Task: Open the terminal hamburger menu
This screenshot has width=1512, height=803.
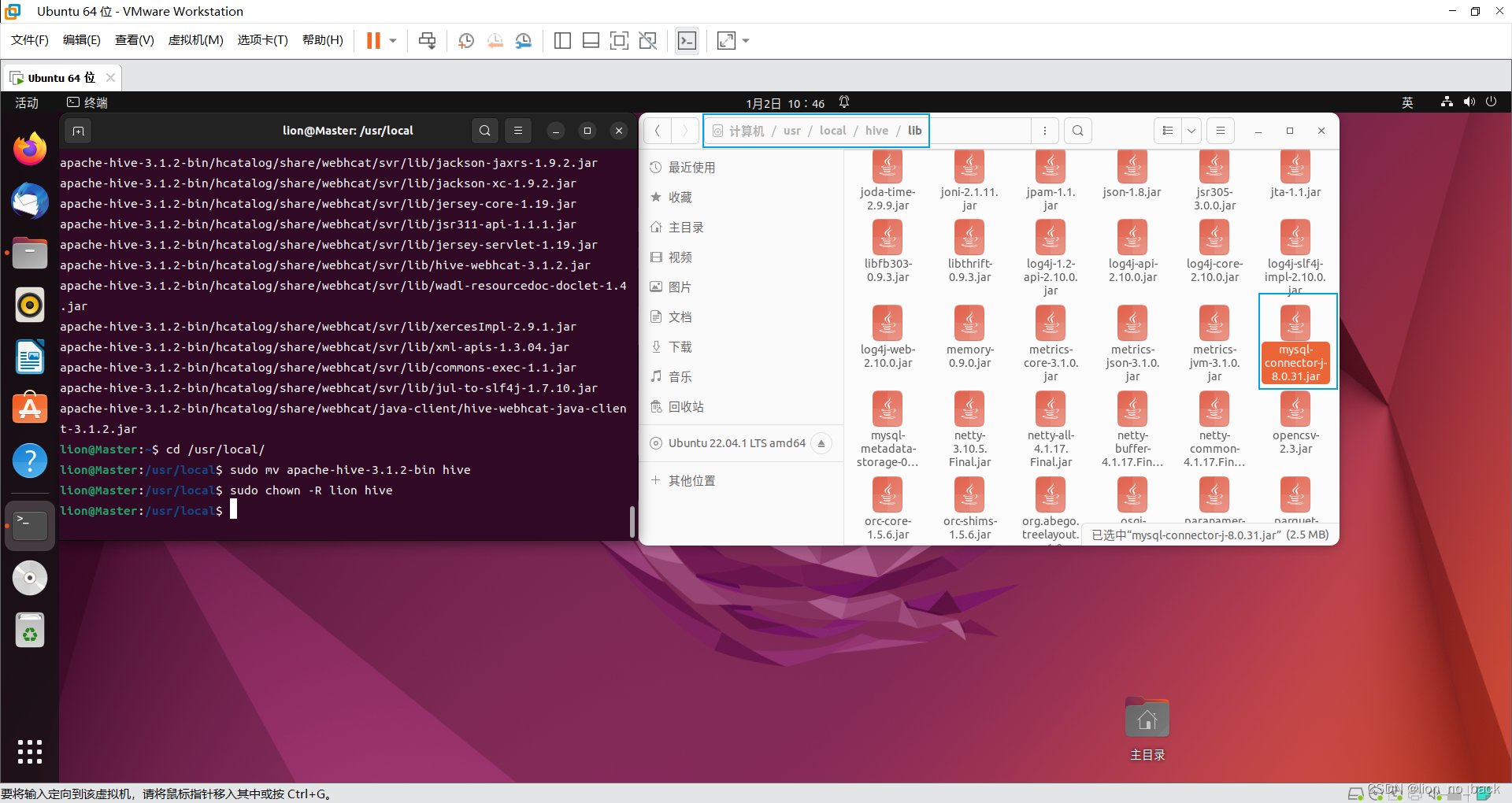Action: pos(518,131)
